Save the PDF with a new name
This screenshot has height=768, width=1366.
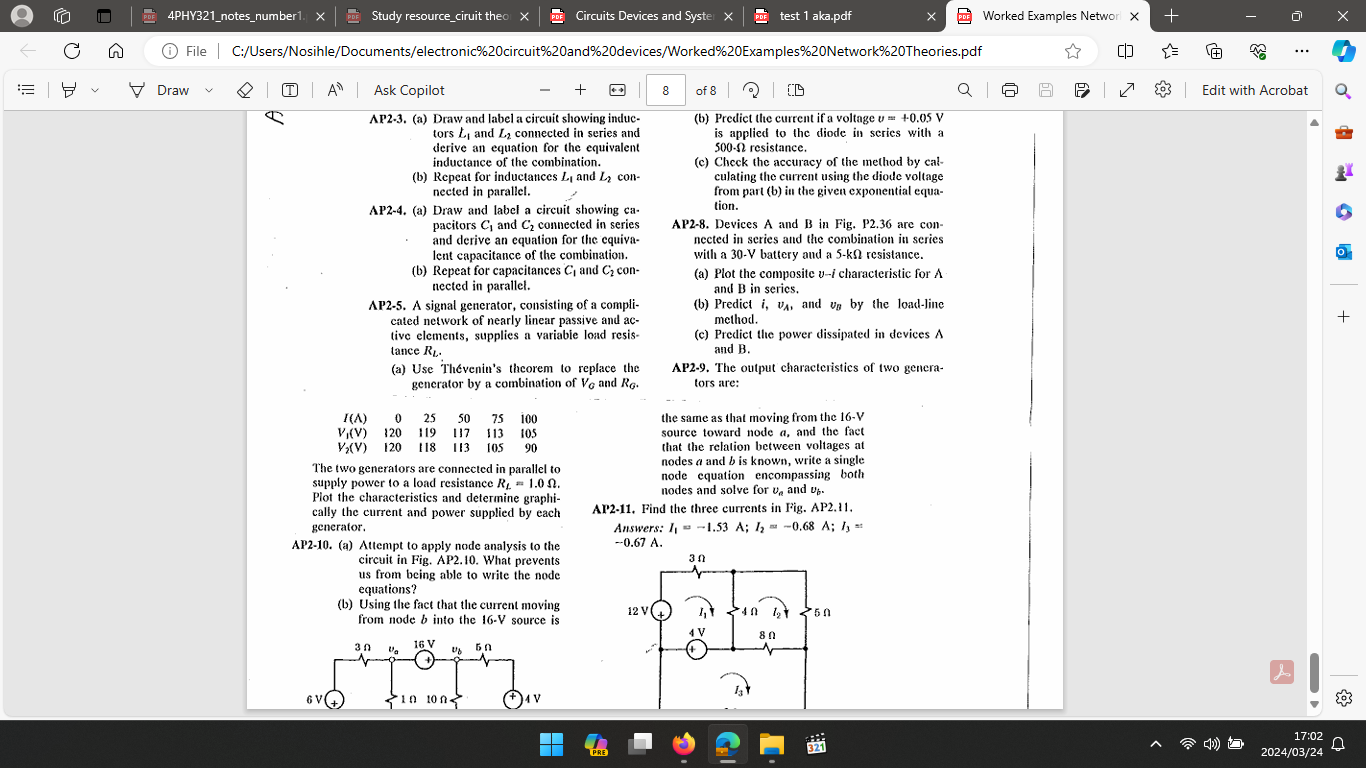click(x=1083, y=90)
